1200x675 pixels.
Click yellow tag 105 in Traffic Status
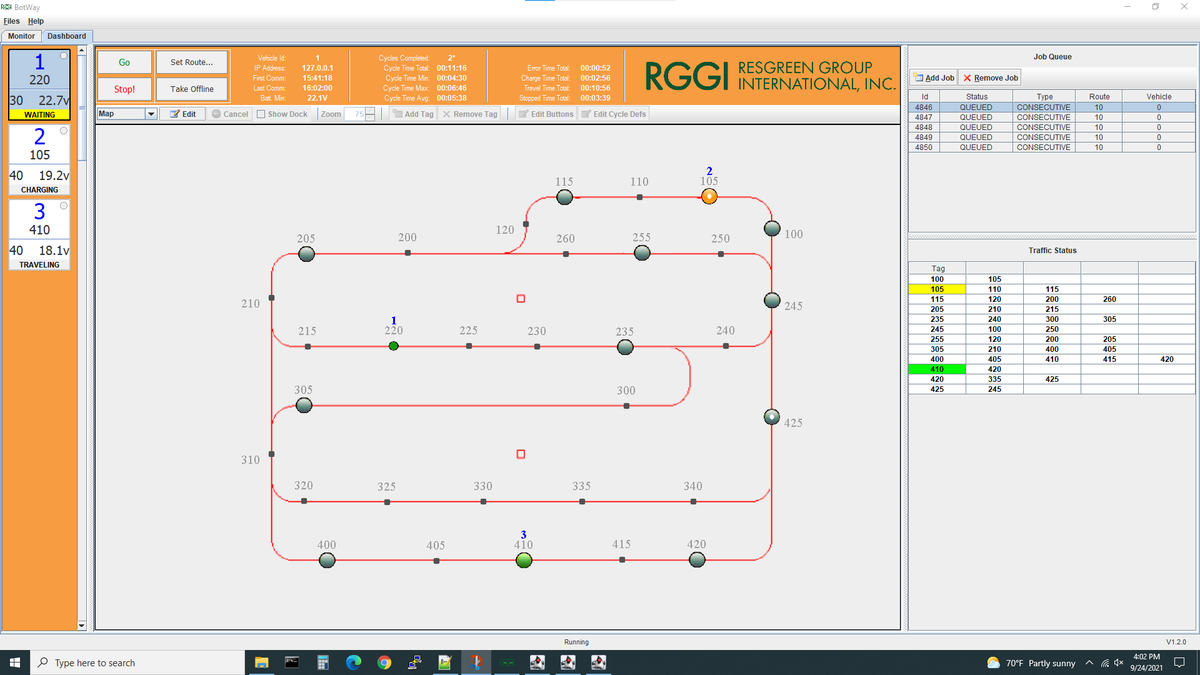937,289
